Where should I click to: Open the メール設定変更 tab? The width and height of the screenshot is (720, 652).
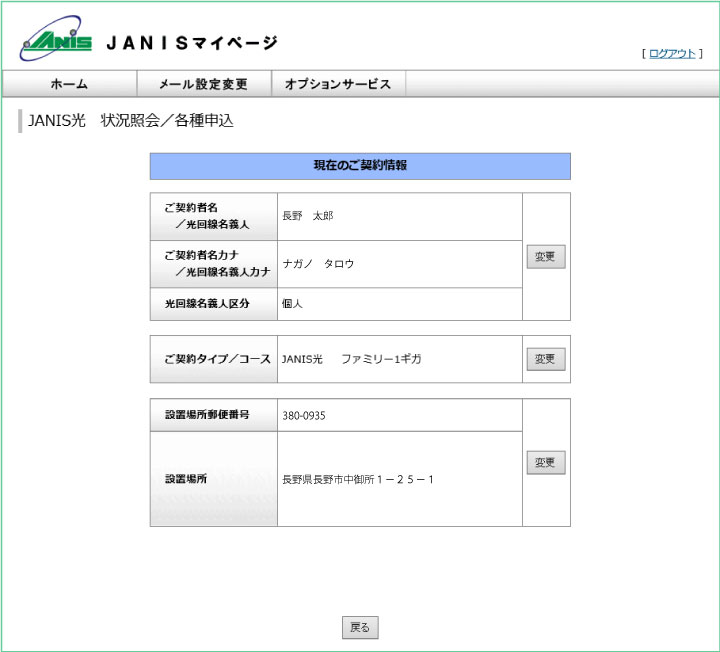[x=204, y=84]
